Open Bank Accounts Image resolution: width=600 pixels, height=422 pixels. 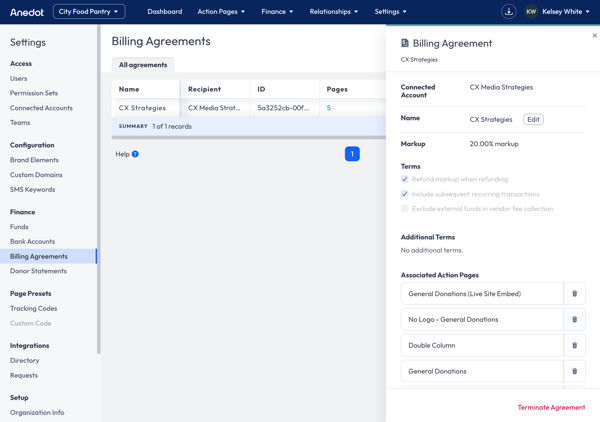(33, 241)
